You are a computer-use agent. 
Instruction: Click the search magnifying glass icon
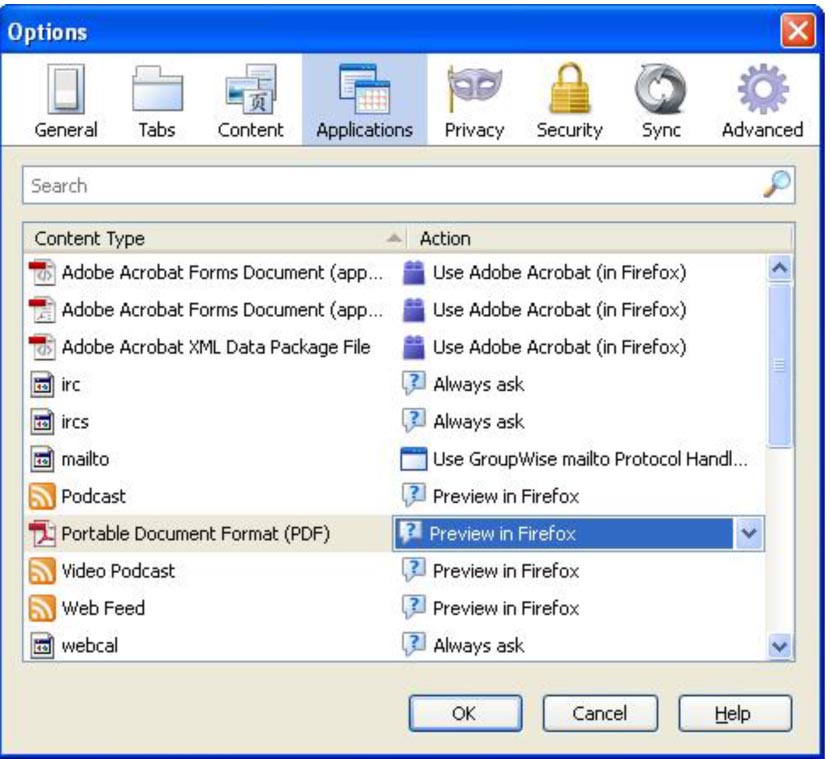pos(777,185)
